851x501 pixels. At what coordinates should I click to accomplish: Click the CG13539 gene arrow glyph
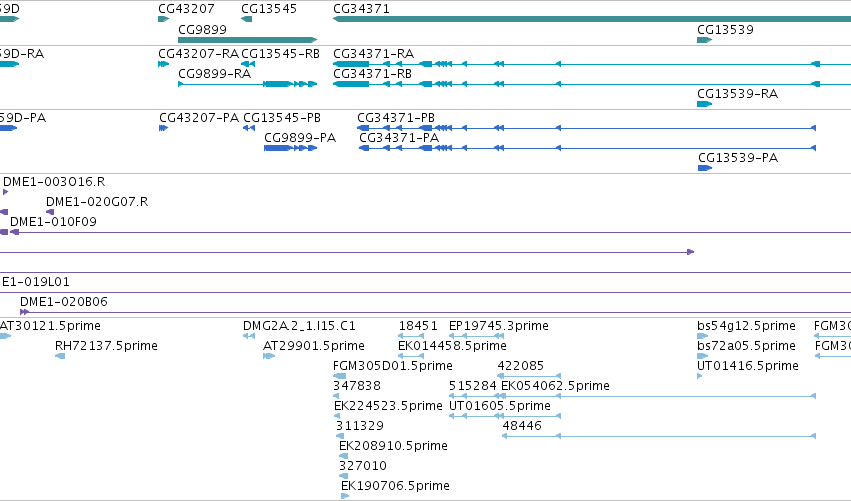704,40
